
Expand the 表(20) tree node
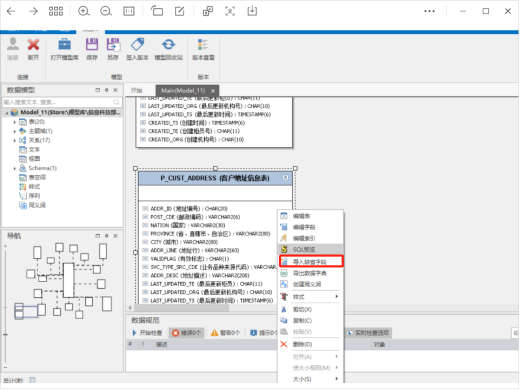[x=15, y=122]
